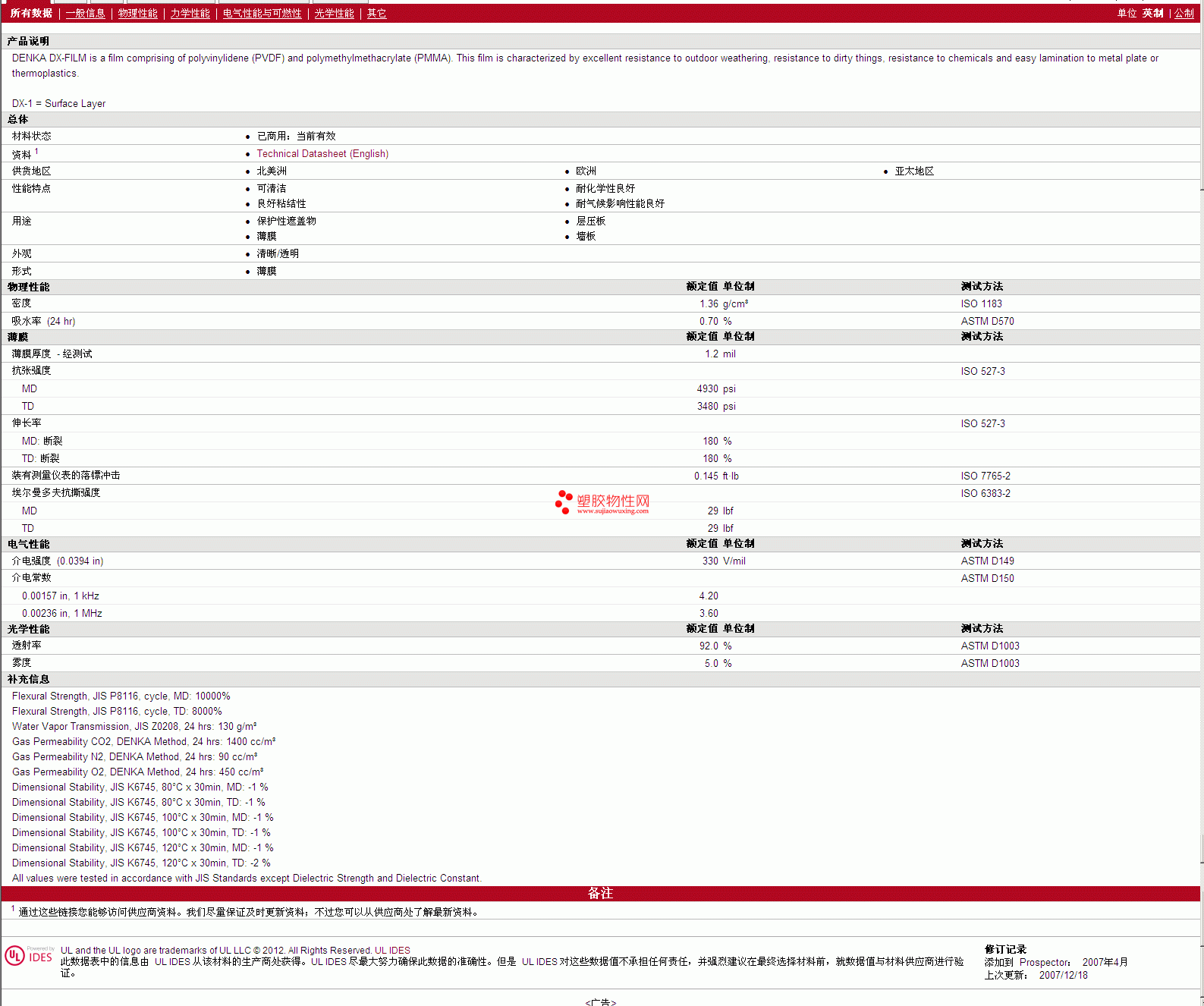
Task: Click ISO 6383-2 test method
Action: point(986,493)
